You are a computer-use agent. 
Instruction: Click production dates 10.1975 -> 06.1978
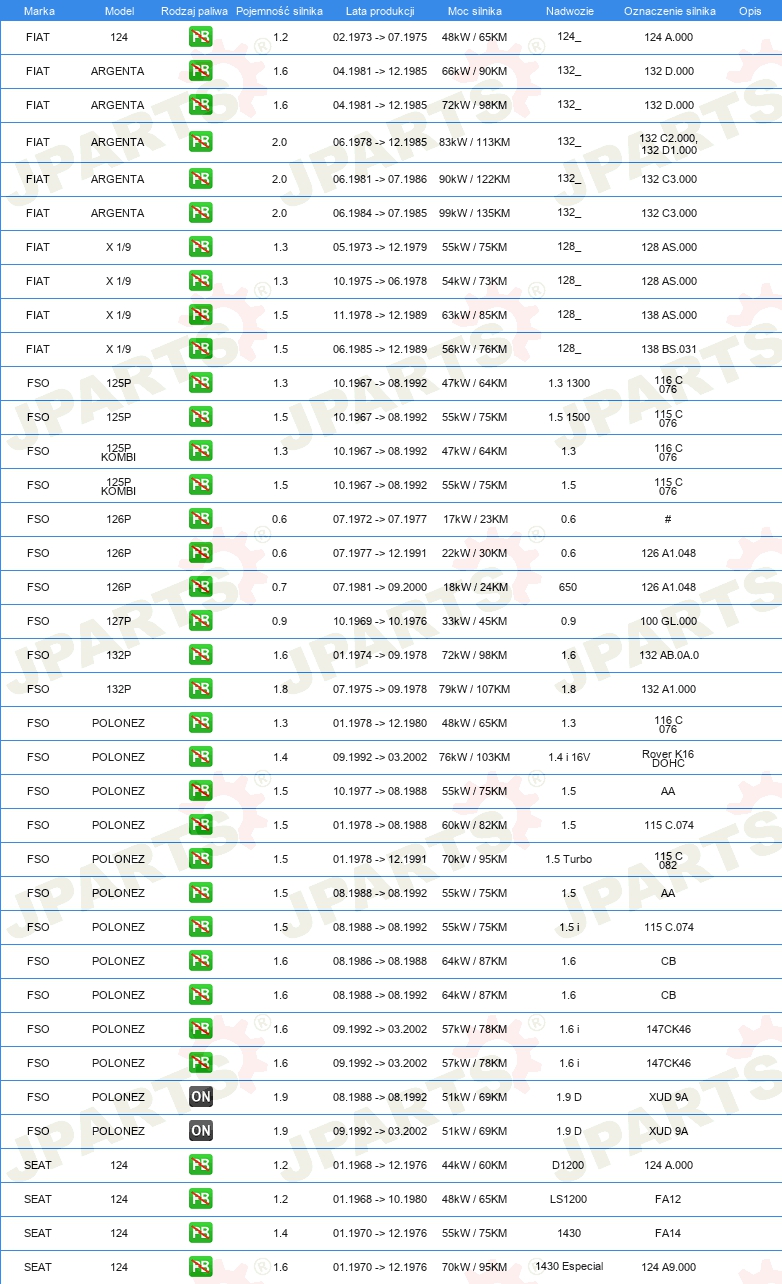[x=380, y=281]
